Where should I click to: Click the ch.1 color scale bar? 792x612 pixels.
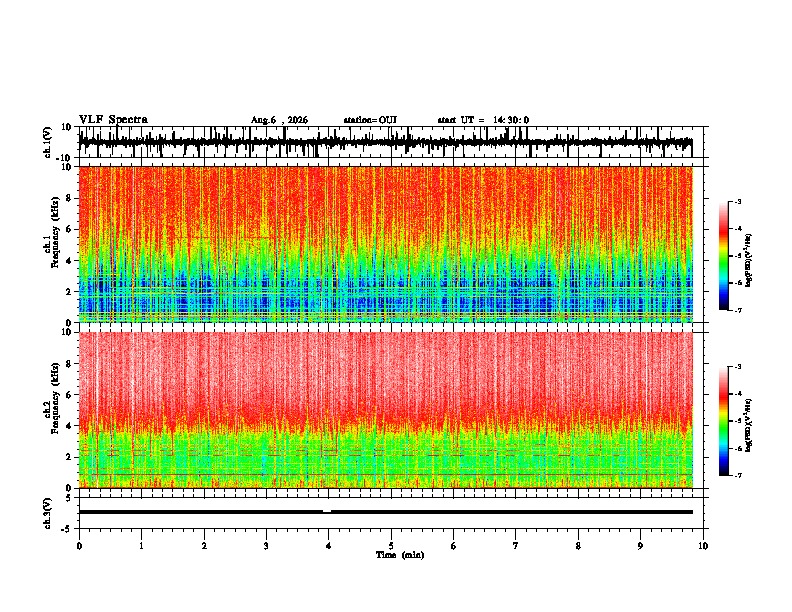click(x=723, y=256)
